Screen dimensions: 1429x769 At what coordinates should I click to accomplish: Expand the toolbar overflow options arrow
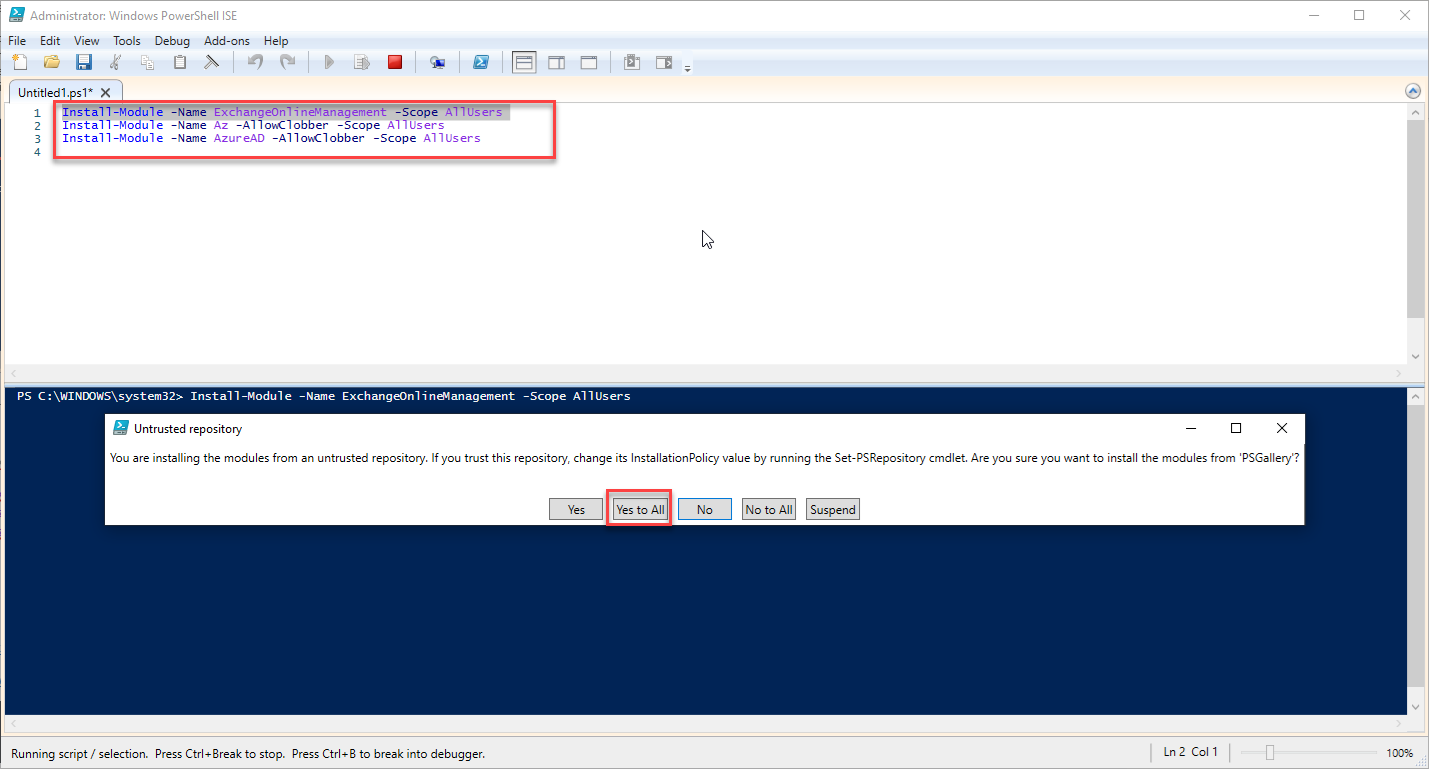[687, 68]
